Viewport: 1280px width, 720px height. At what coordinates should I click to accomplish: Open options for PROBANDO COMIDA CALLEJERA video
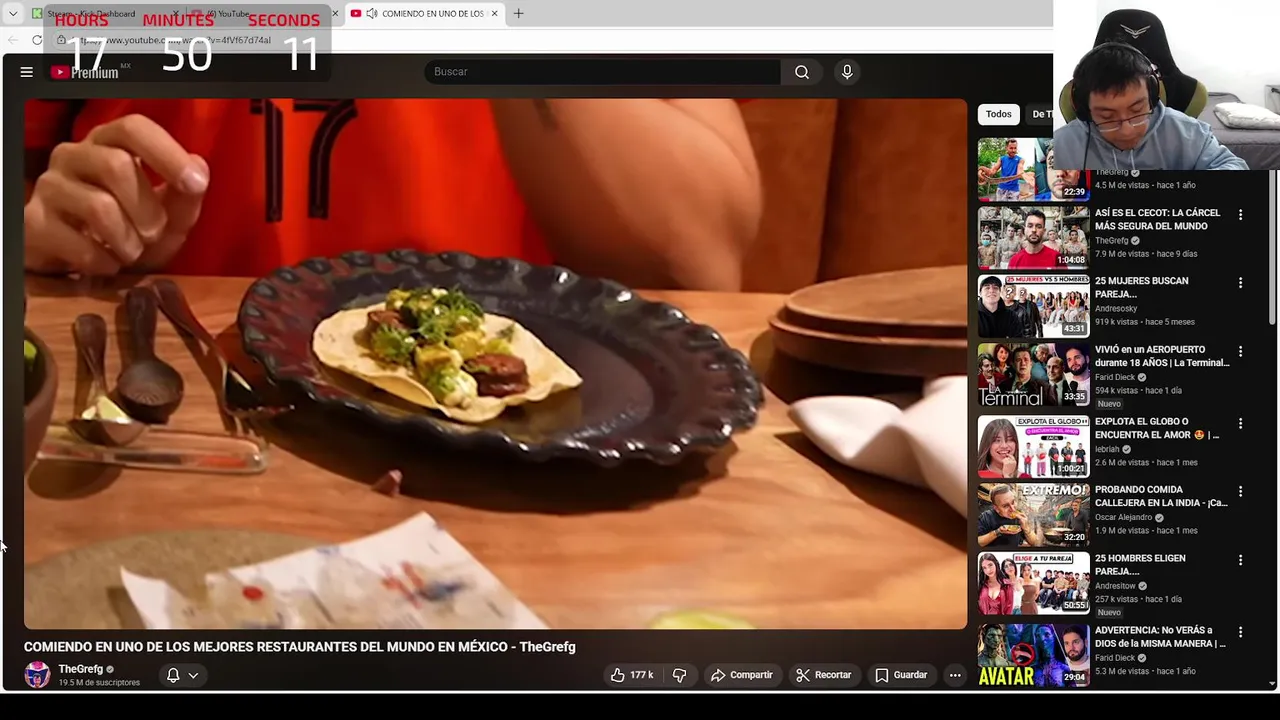1241,492
